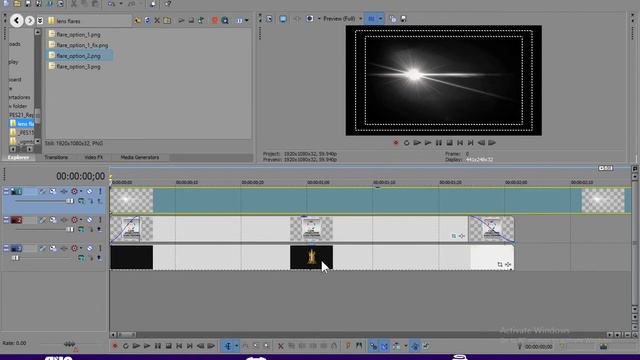Select flare_option_1_fix.png file
This screenshot has width=640, height=360.
pos(78,45)
